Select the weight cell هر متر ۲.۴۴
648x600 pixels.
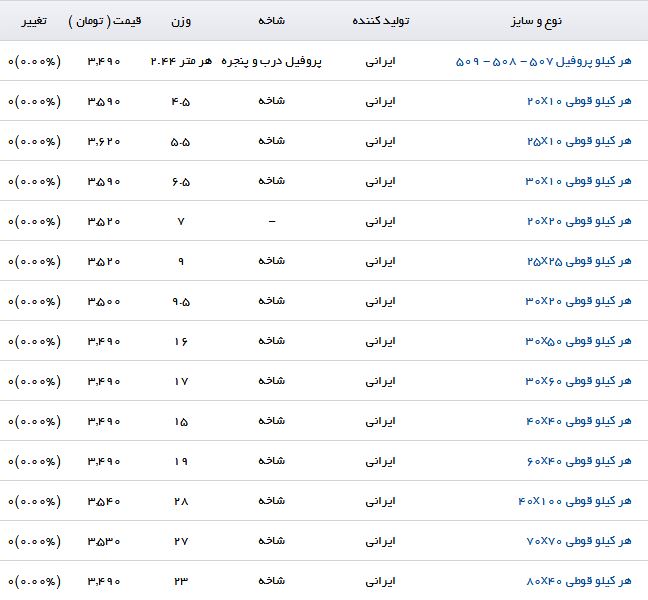181,62
